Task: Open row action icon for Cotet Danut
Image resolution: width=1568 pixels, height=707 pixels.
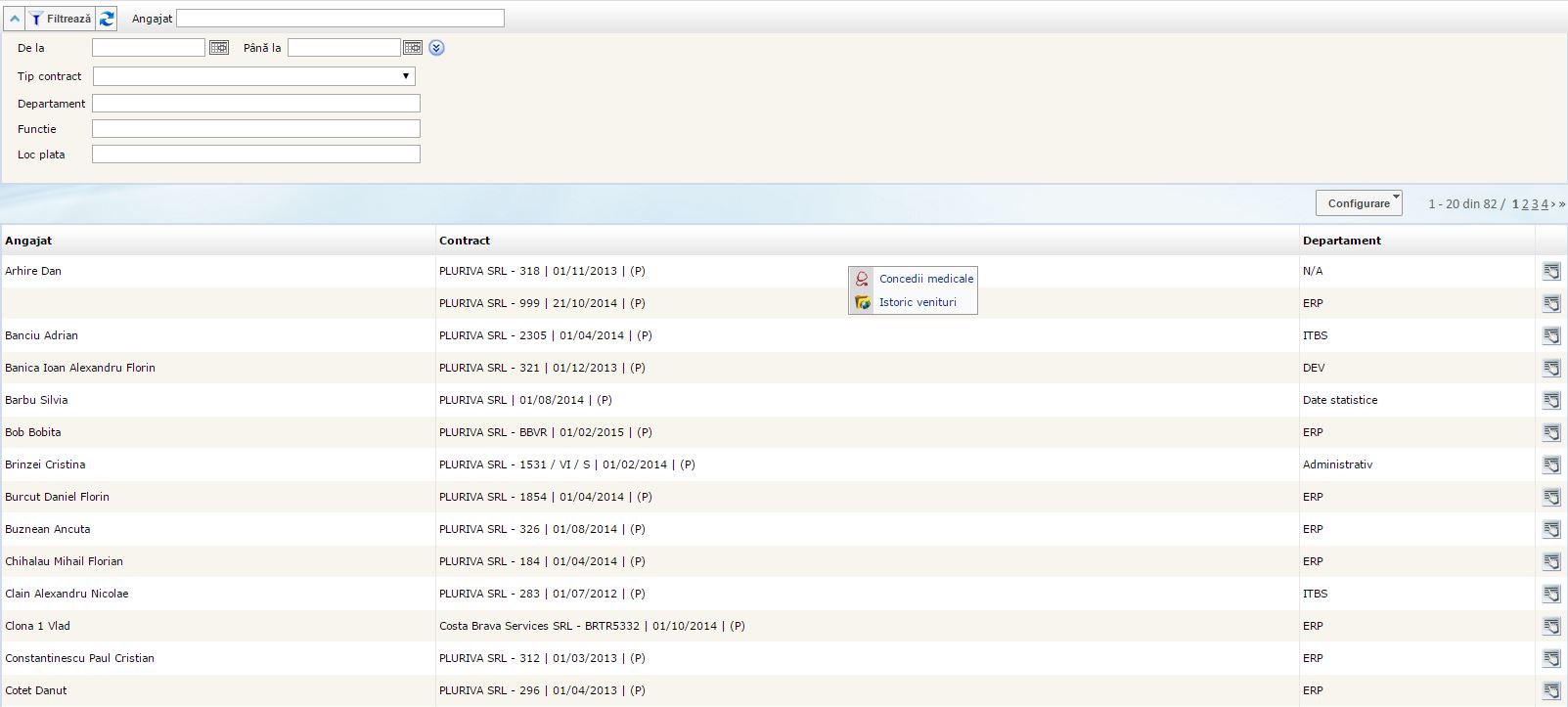Action: [1551, 690]
